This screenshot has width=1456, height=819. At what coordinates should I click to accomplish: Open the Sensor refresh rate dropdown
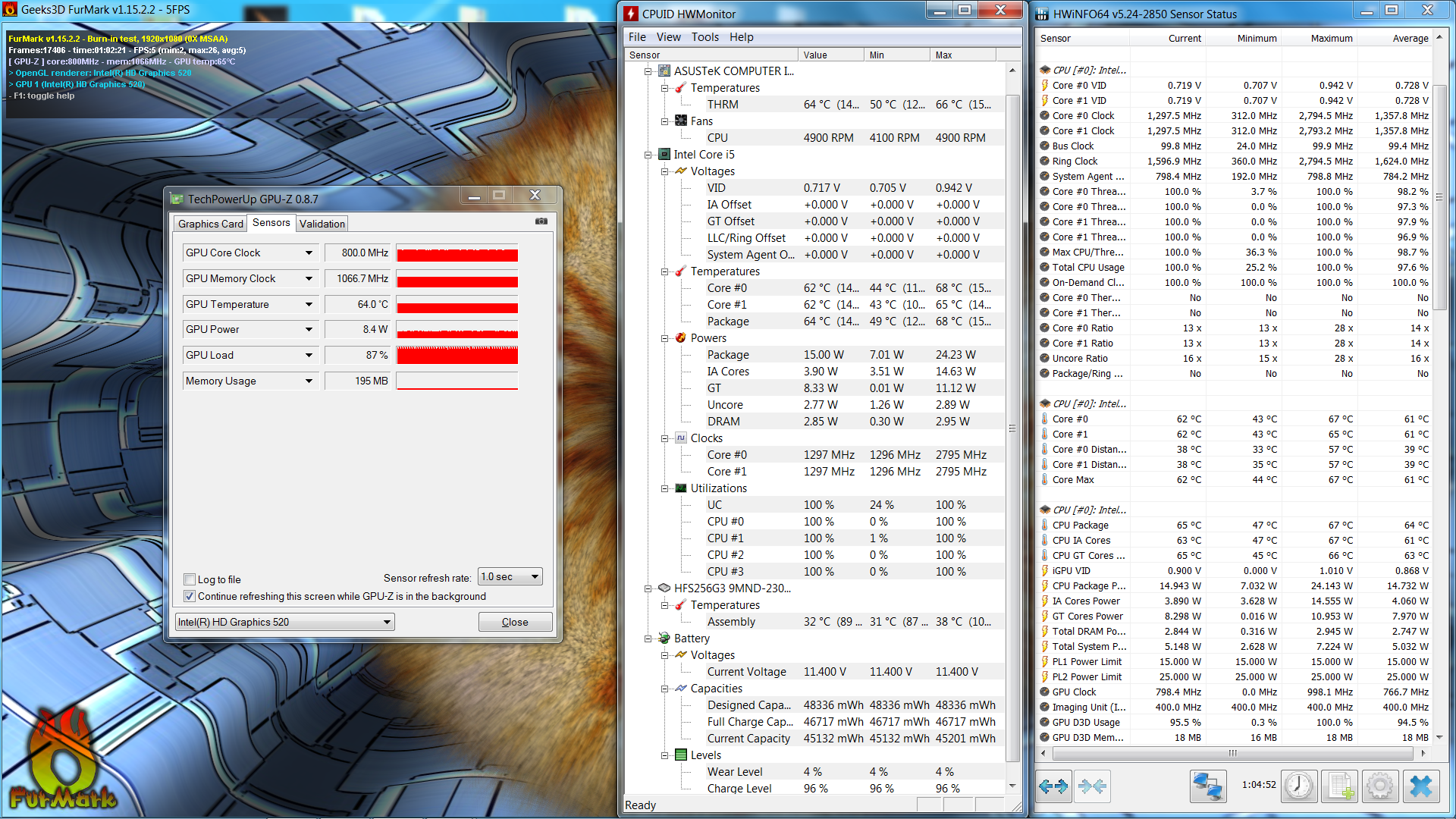(x=510, y=577)
